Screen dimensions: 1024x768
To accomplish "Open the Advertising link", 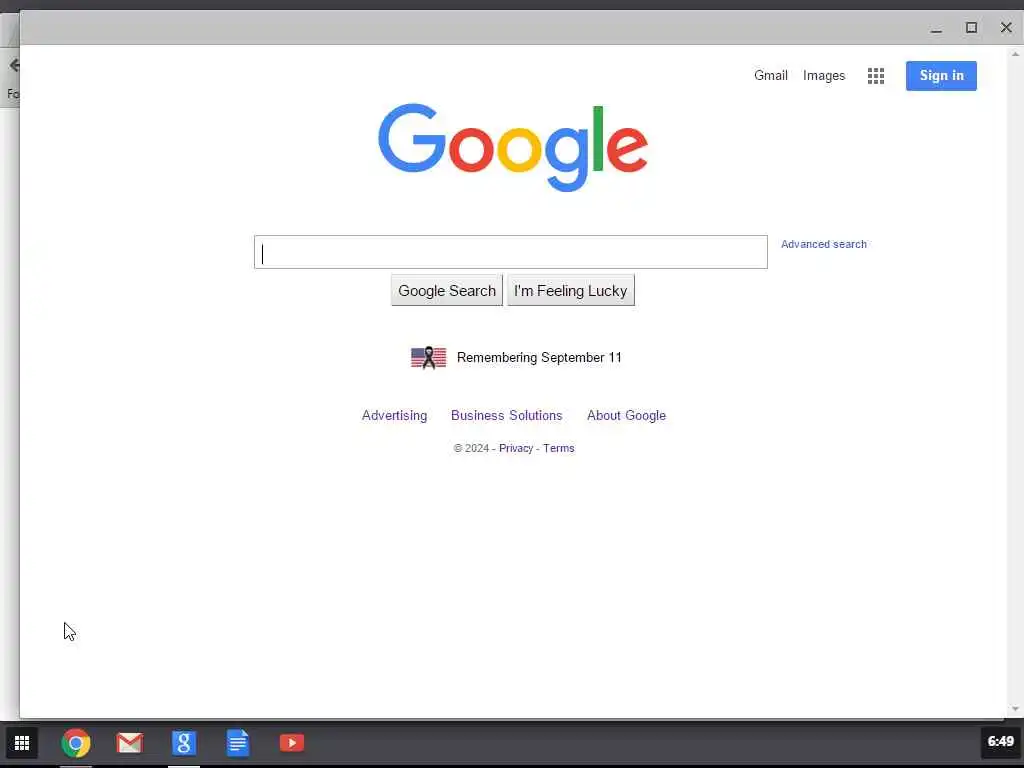I will (394, 415).
